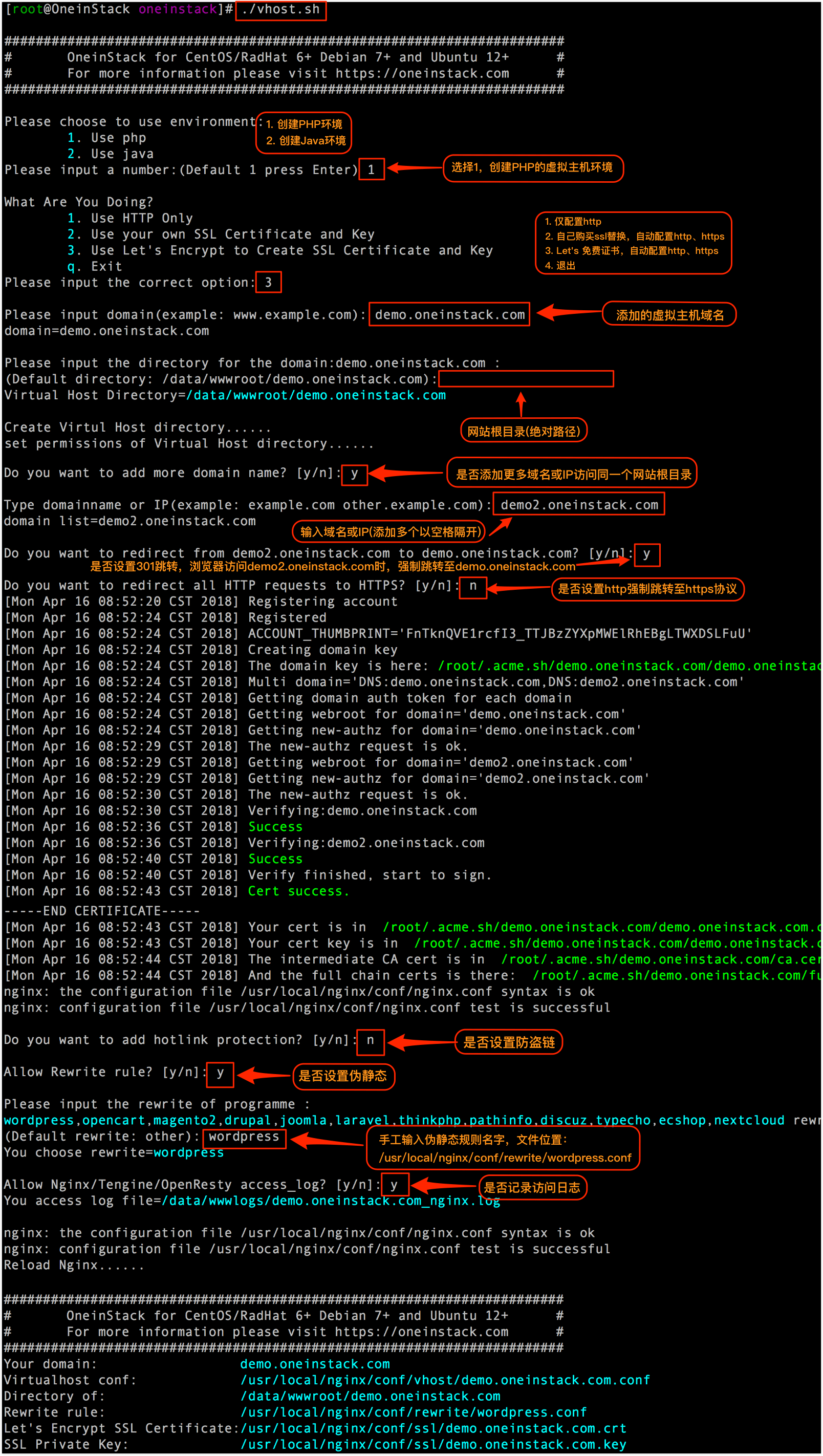Select the "1" PHP environment input value
The image size is (823, 1456).
point(372,169)
